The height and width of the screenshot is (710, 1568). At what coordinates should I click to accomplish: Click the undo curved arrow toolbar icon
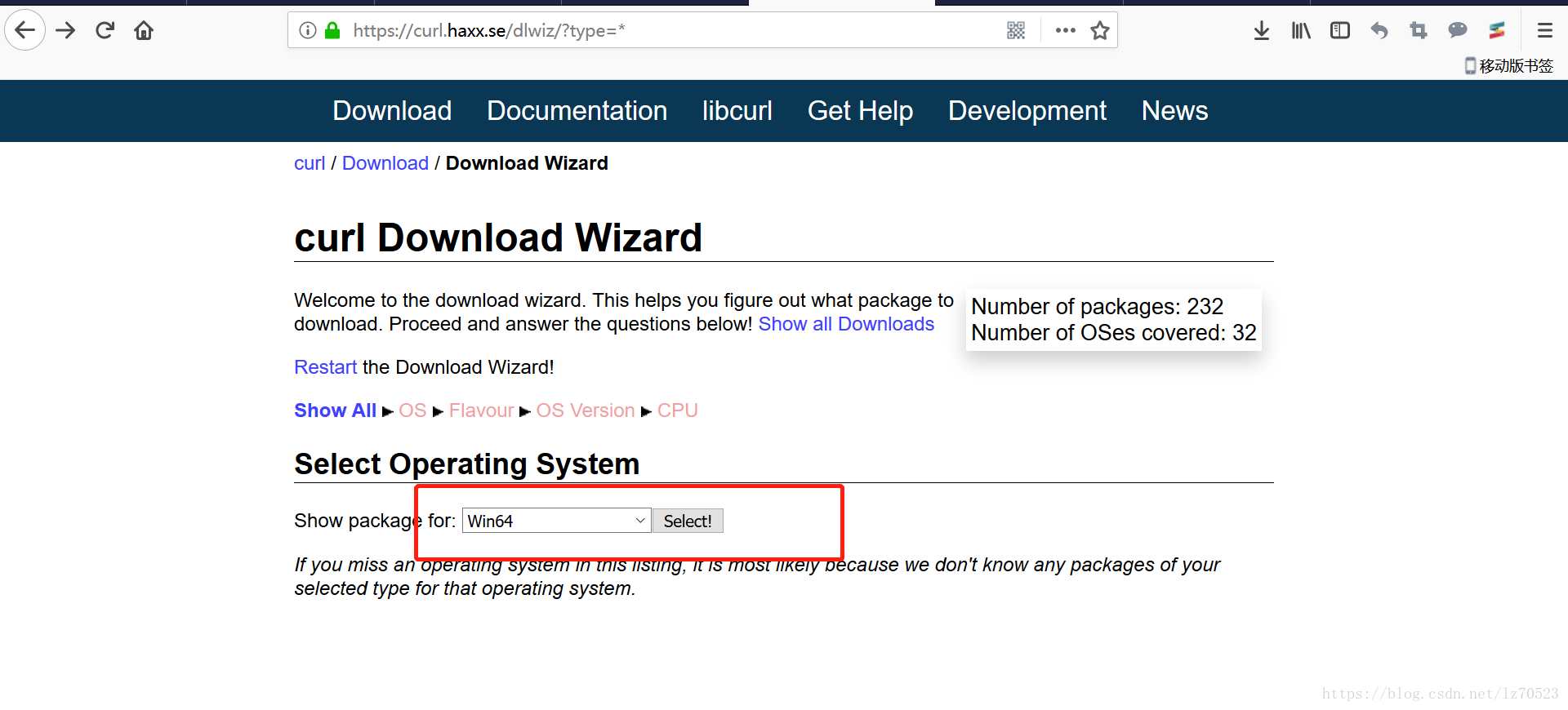pos(1379,30)
